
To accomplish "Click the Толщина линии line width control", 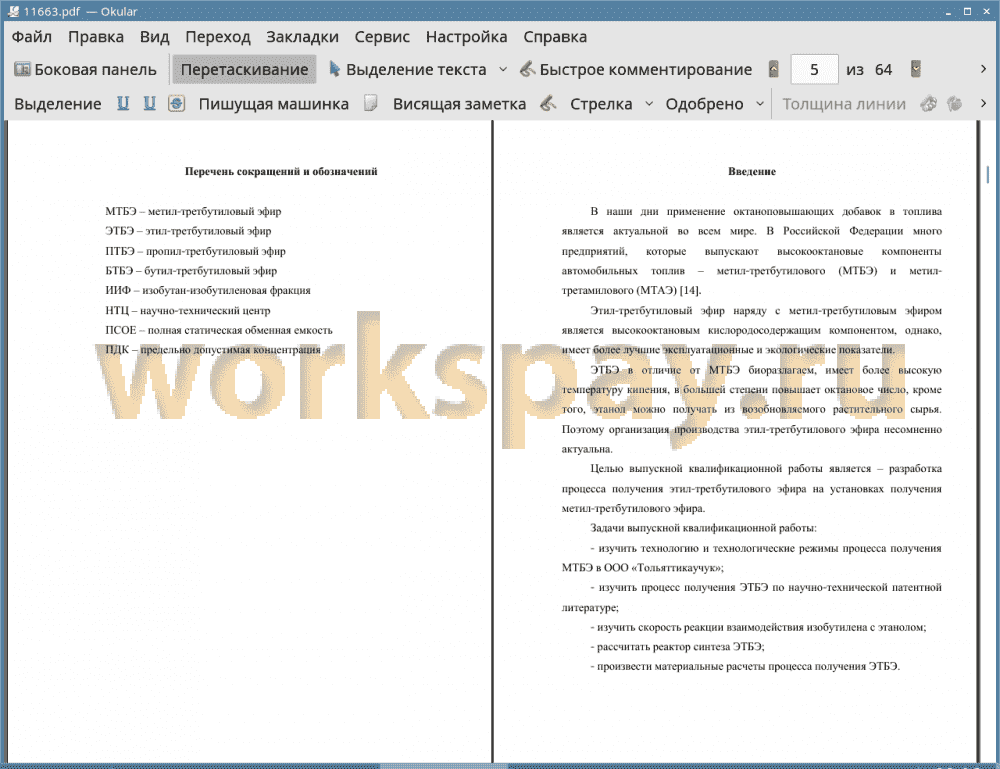I will coord(844,104).
